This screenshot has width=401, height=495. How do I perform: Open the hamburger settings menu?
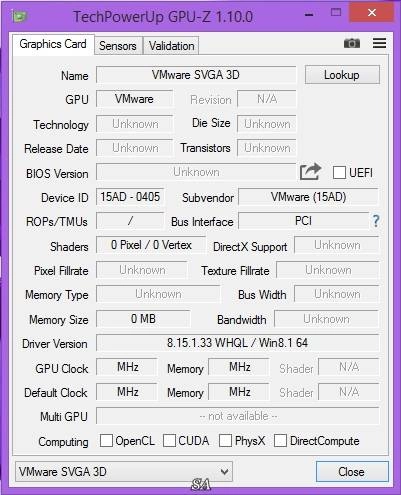click(x=379, y=43)
